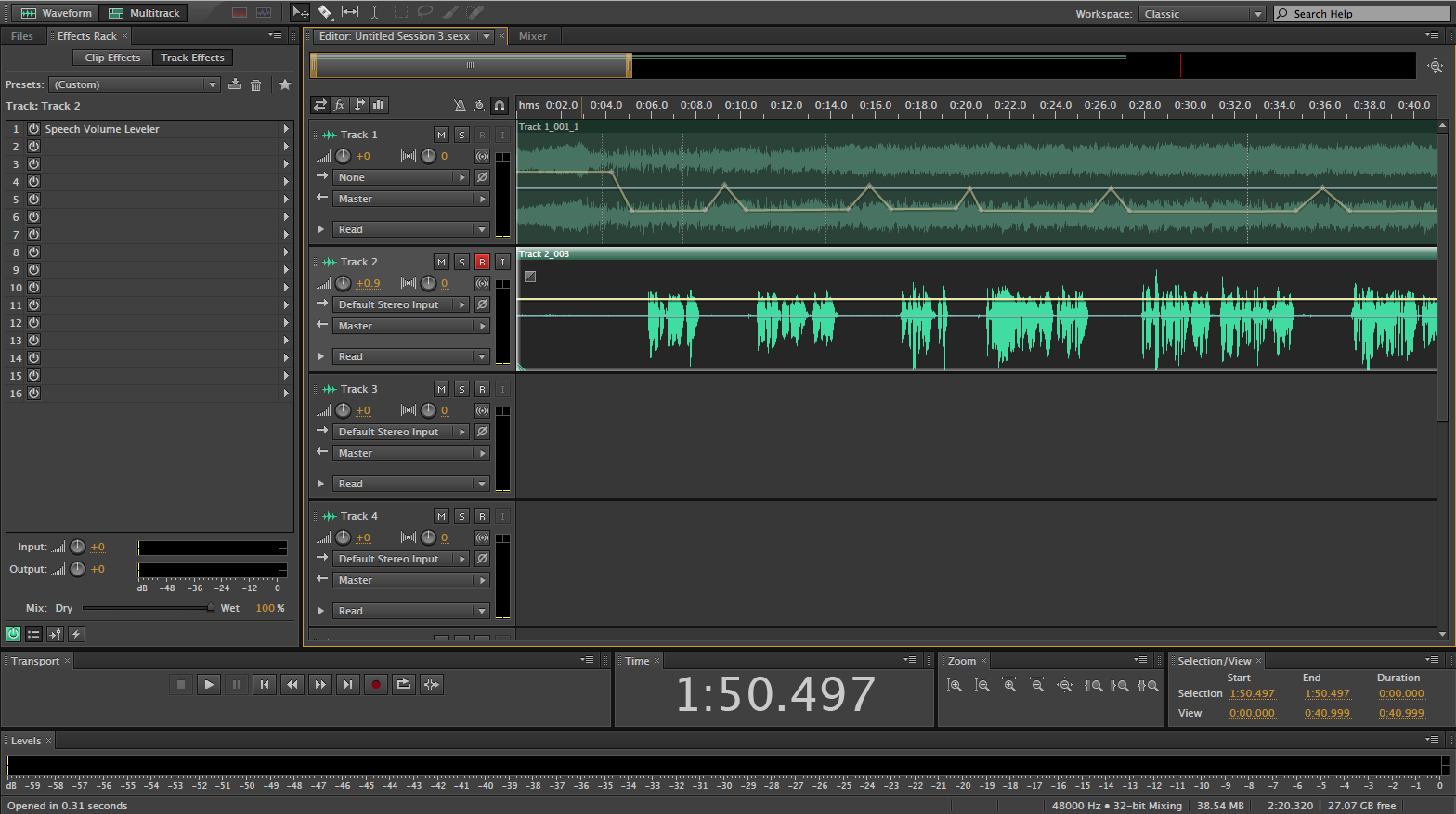Image resolution: width=1456 pixels, height=814 pixels.
Task: Select the Slip tool
Action: pos(350,12)
